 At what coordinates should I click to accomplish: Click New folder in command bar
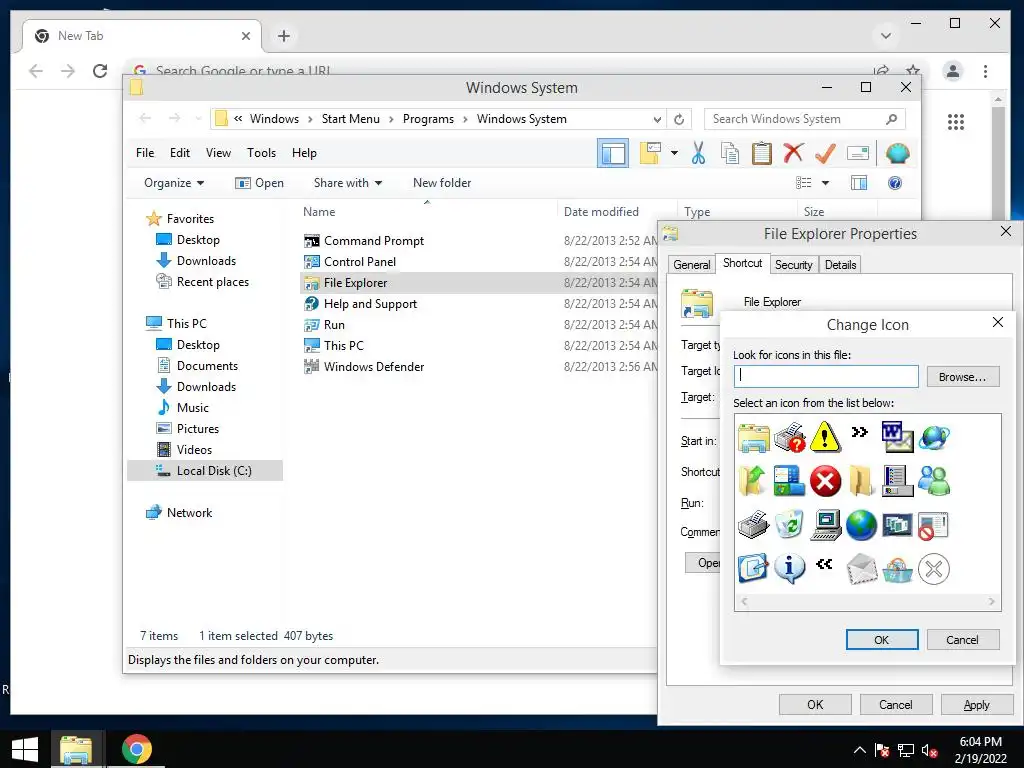(442, 183)
